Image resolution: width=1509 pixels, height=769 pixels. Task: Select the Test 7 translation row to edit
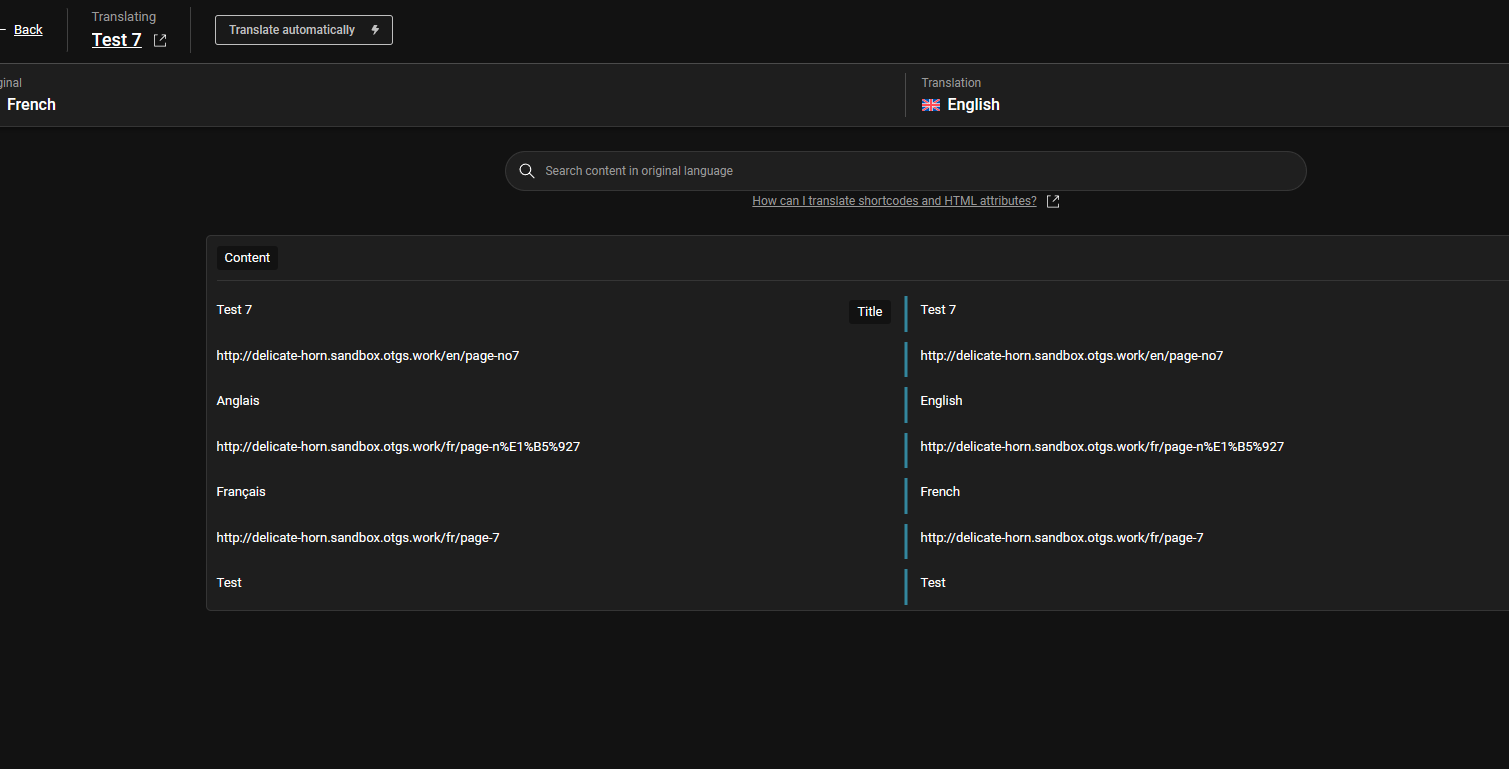click(x=1100, y=310)
